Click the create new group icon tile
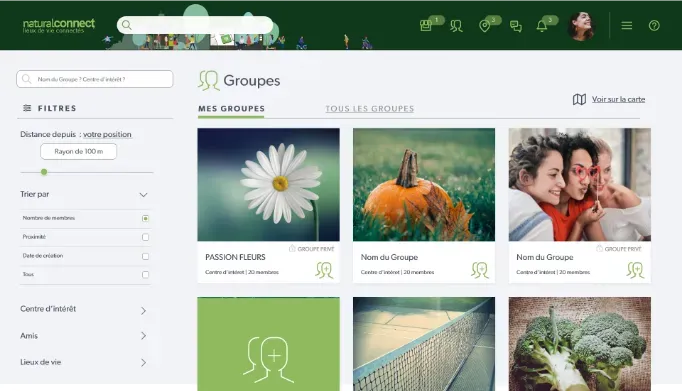 [268, 360]
